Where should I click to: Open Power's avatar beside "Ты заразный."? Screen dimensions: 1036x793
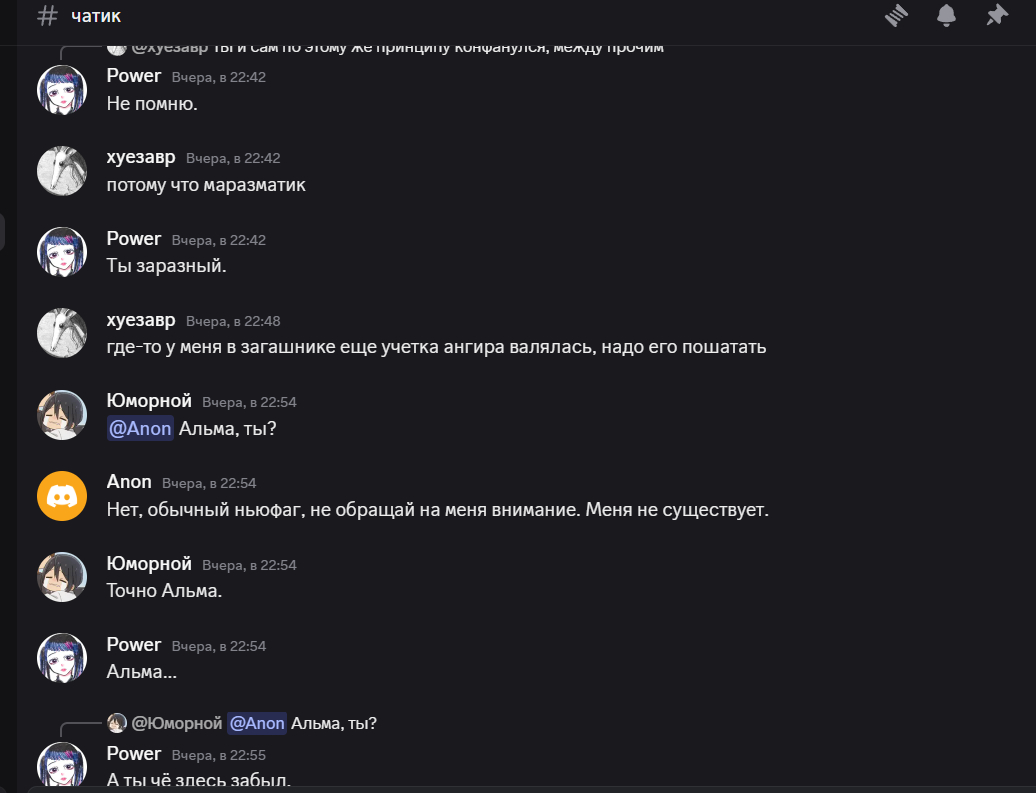[x=62, y=252]
